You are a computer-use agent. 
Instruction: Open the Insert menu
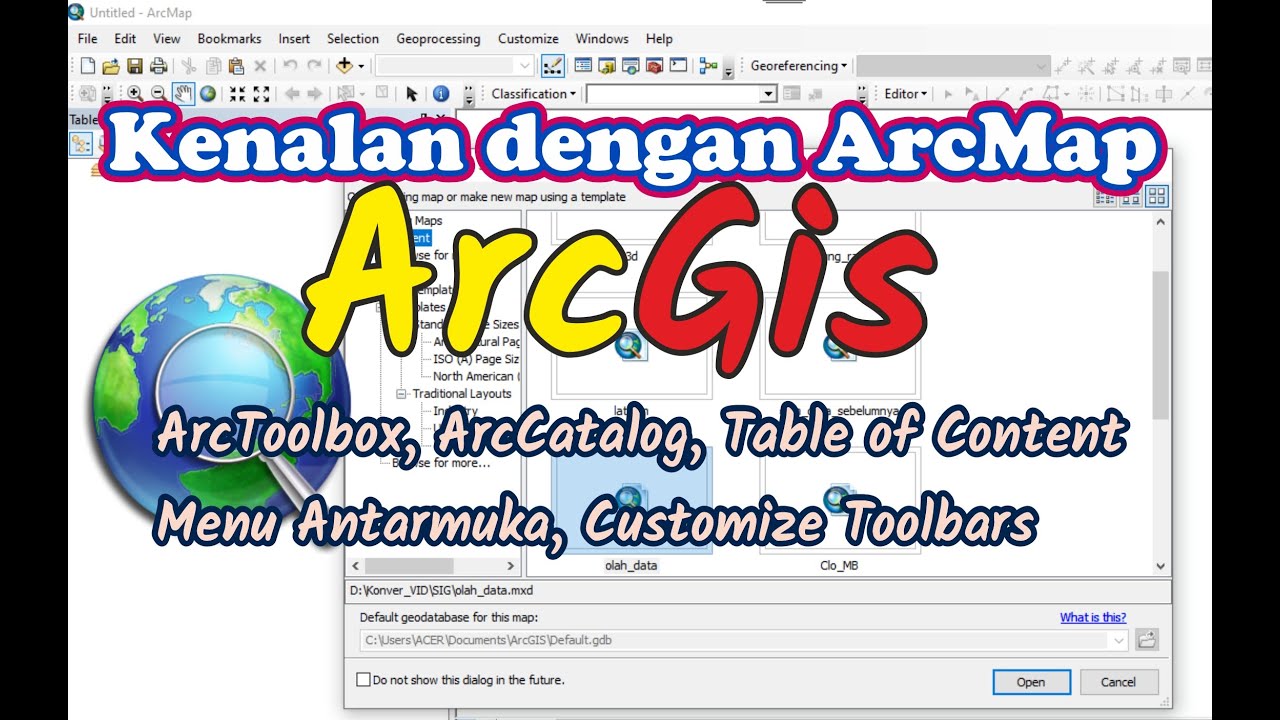(294, 39)
